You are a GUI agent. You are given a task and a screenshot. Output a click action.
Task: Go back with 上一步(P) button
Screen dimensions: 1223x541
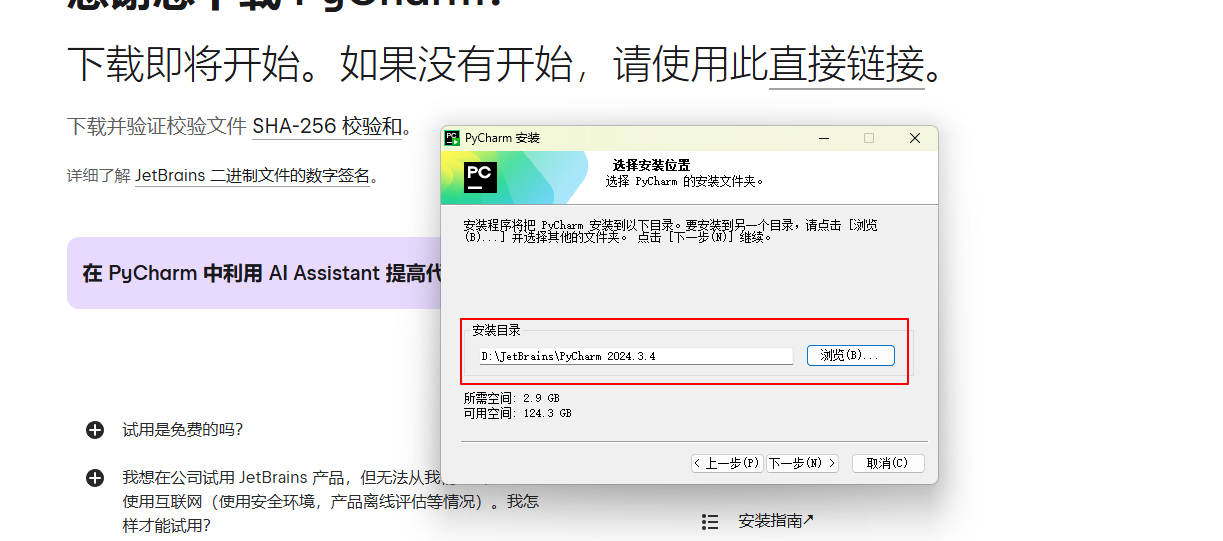click(x=727, y=463)
